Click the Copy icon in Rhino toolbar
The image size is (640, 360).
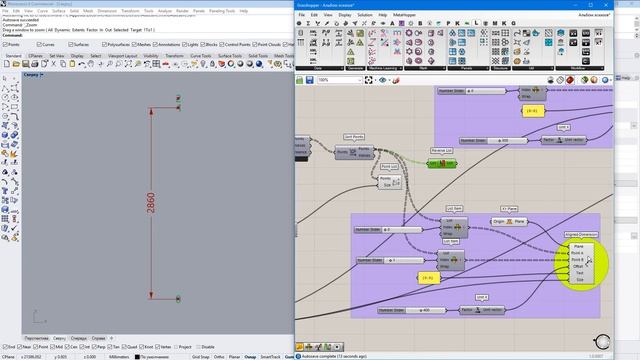point(63,64)
